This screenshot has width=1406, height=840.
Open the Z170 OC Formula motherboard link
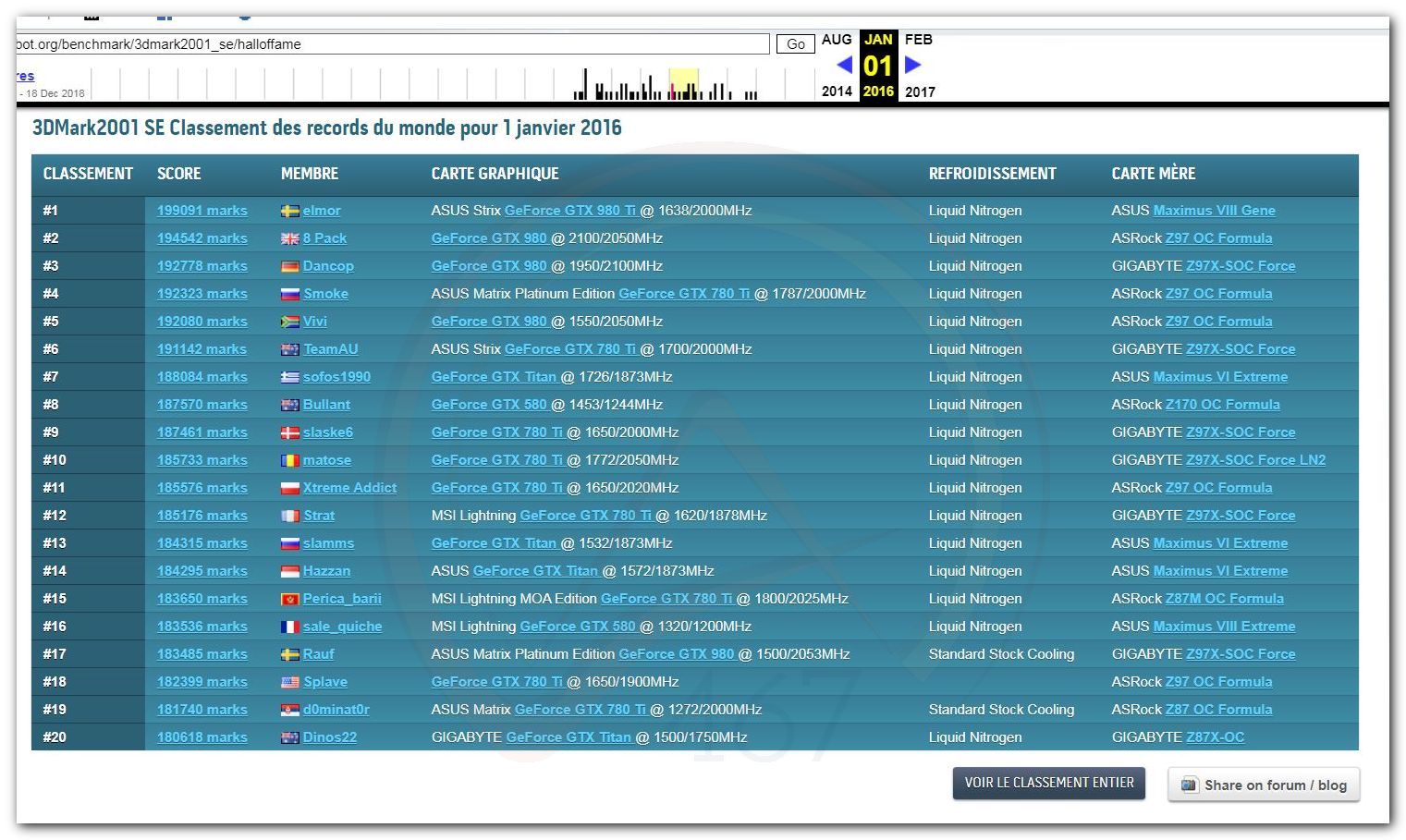1222,405
